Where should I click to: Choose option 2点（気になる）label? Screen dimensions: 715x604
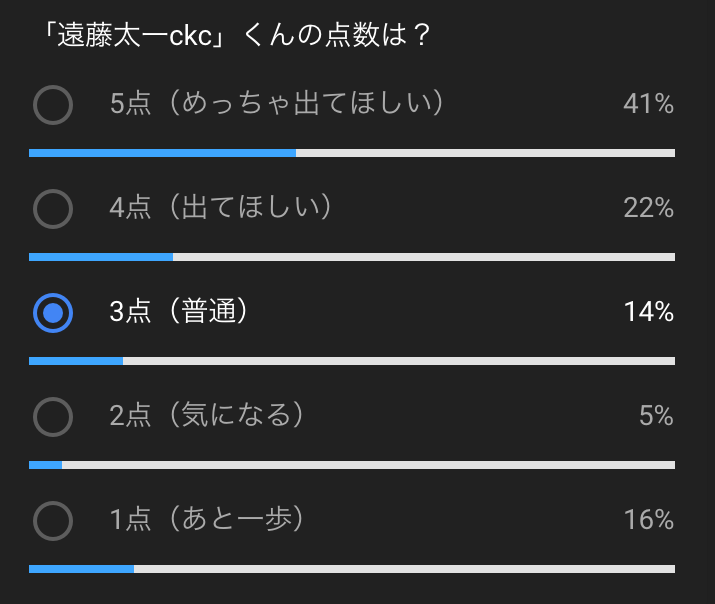pyautogui.click(x=206, y=415)
